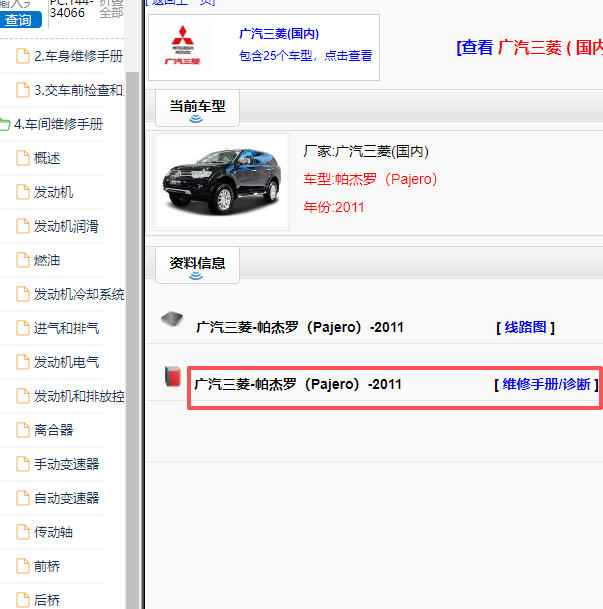Select the 4.车间维修手册 tree label

pos(58,124)
